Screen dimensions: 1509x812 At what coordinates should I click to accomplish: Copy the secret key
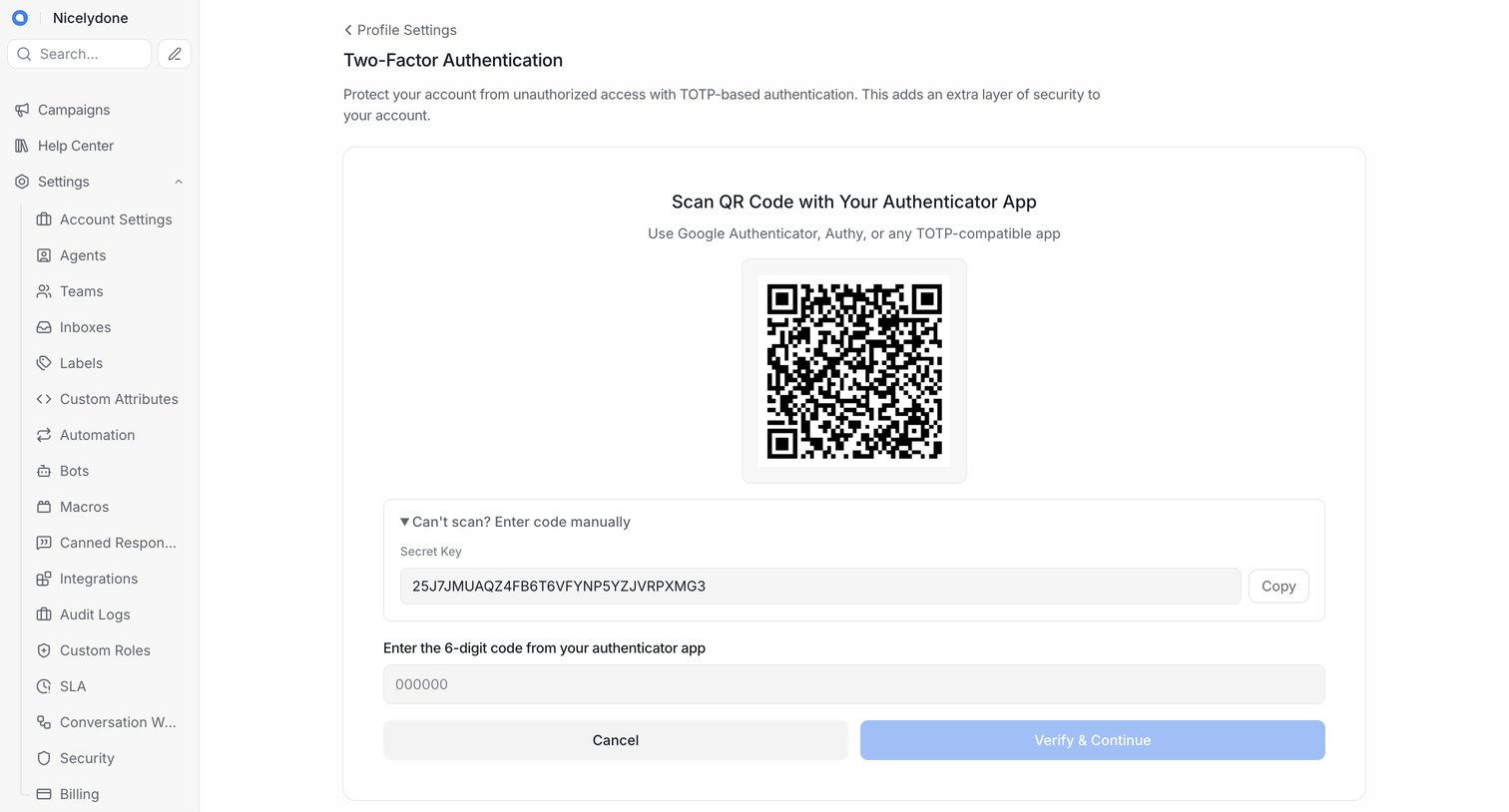coord(1278,587)
